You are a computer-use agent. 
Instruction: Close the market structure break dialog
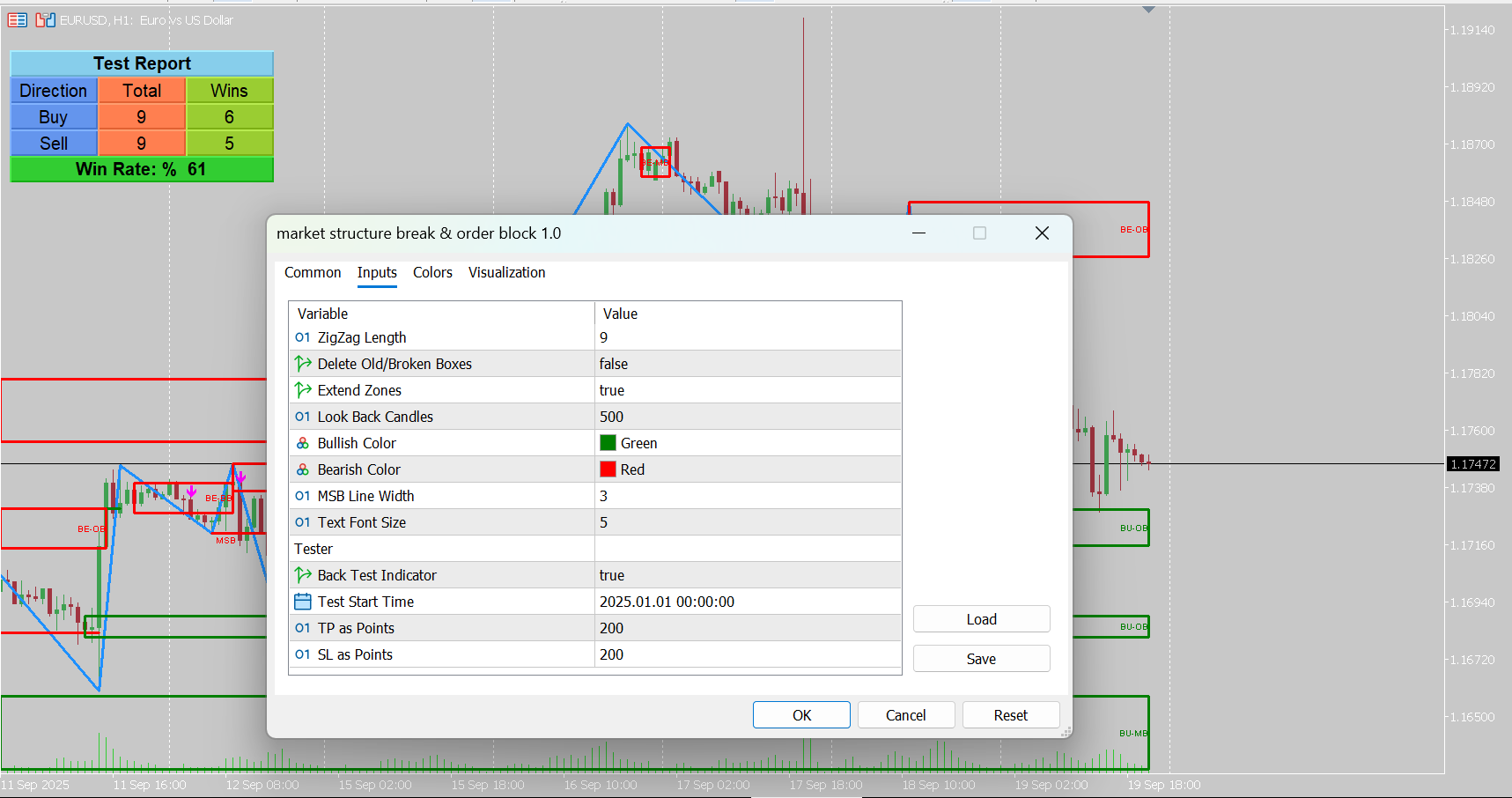click(x=1042, y=233)
